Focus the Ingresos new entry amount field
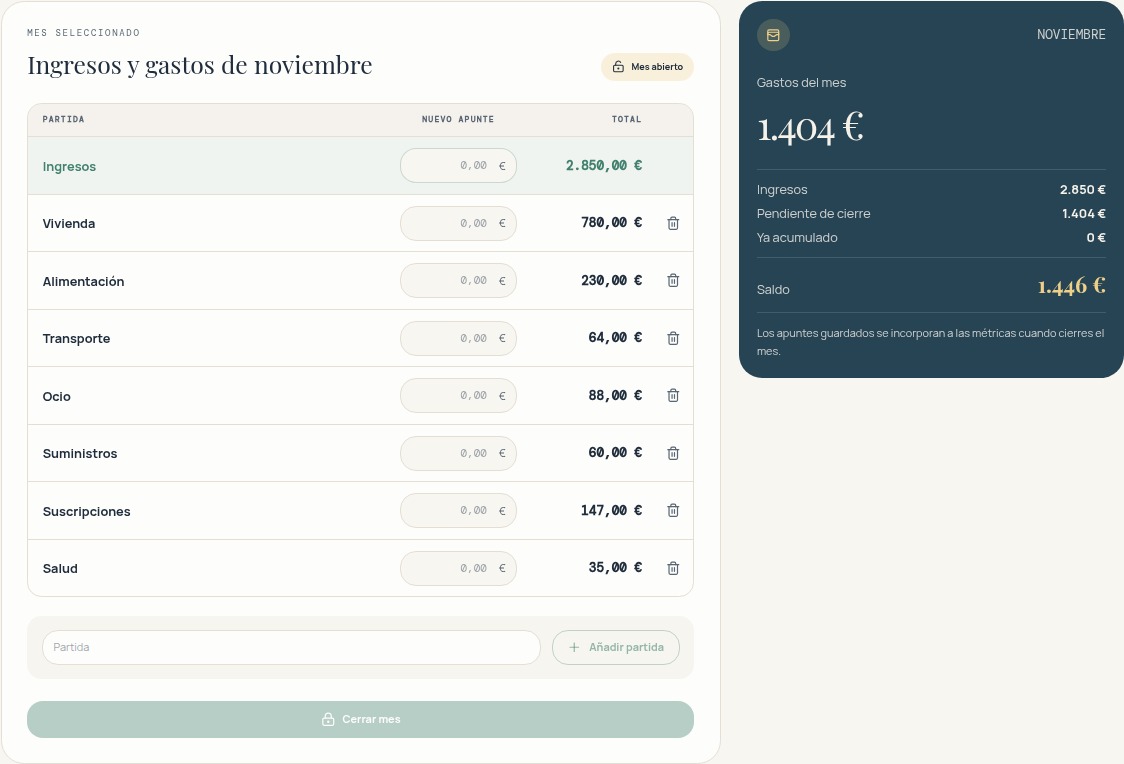Screen dimensions: 1124x764 coord(458,166)
